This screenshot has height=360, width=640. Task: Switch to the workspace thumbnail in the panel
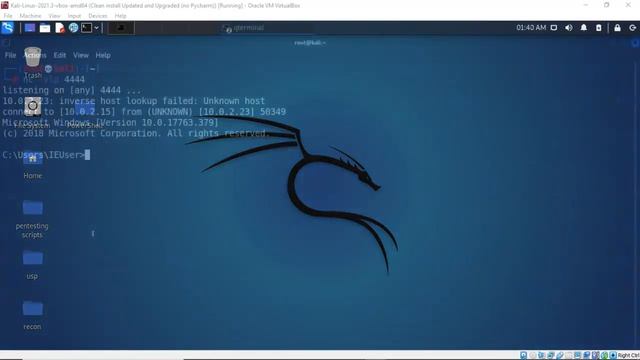(121, 28)
